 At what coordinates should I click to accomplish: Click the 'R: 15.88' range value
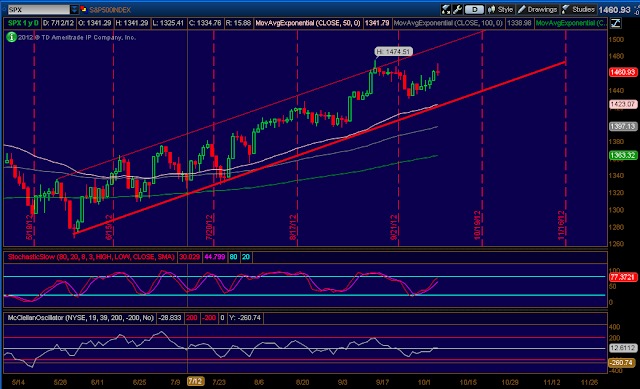click(x=238, y=23)
